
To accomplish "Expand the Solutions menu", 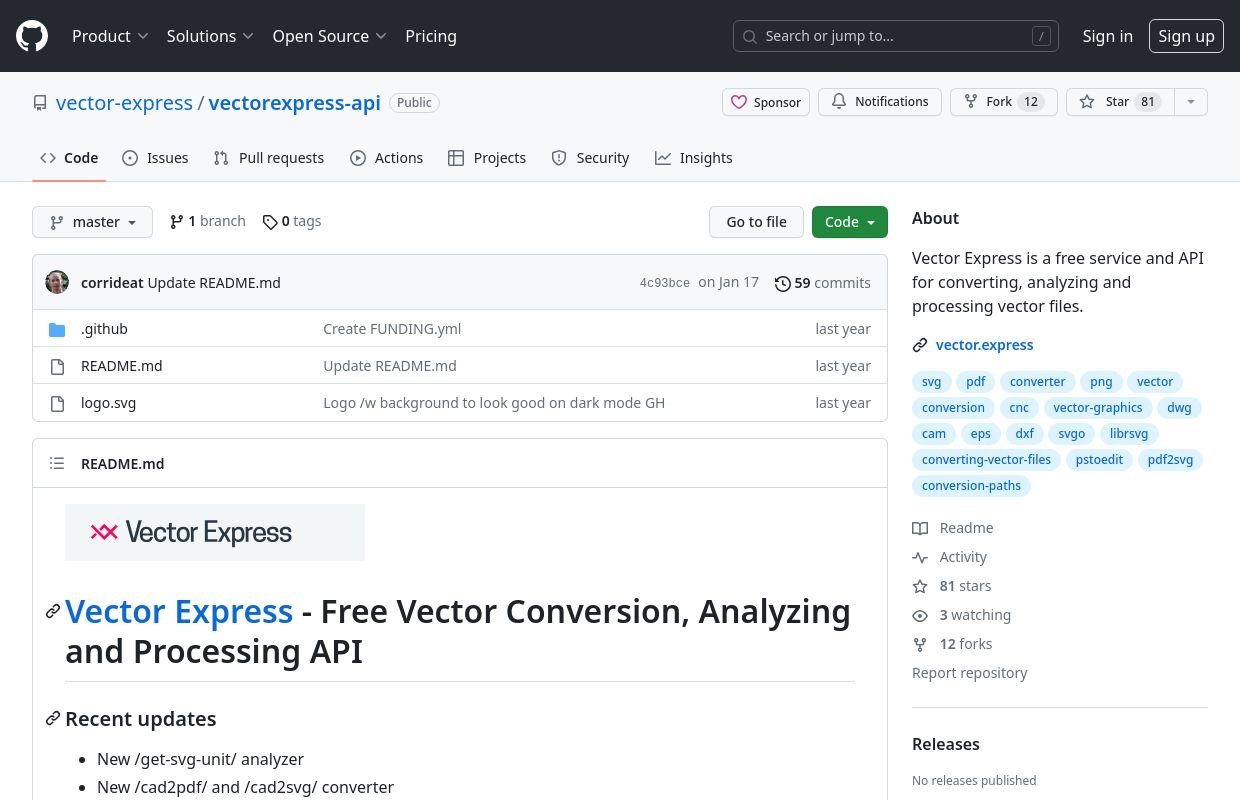I will click(x=210, y=36).
